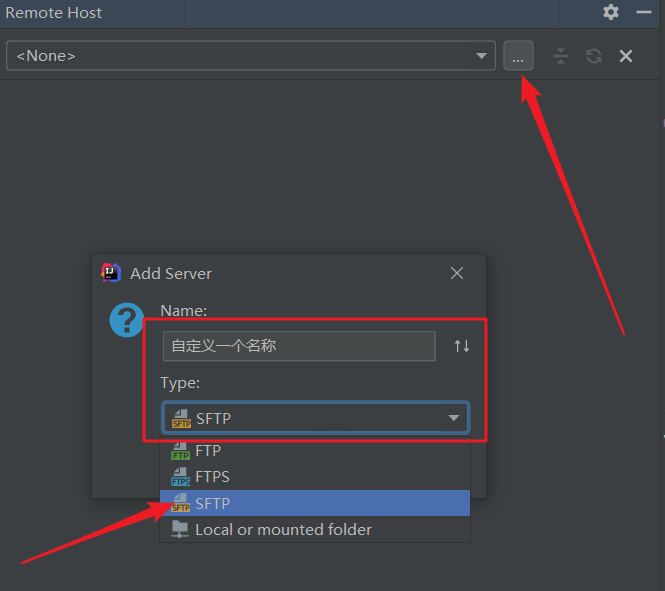Click the arrow on the <None> combo box
Viewport: 665px width, 591px height.
pos(482,56)
